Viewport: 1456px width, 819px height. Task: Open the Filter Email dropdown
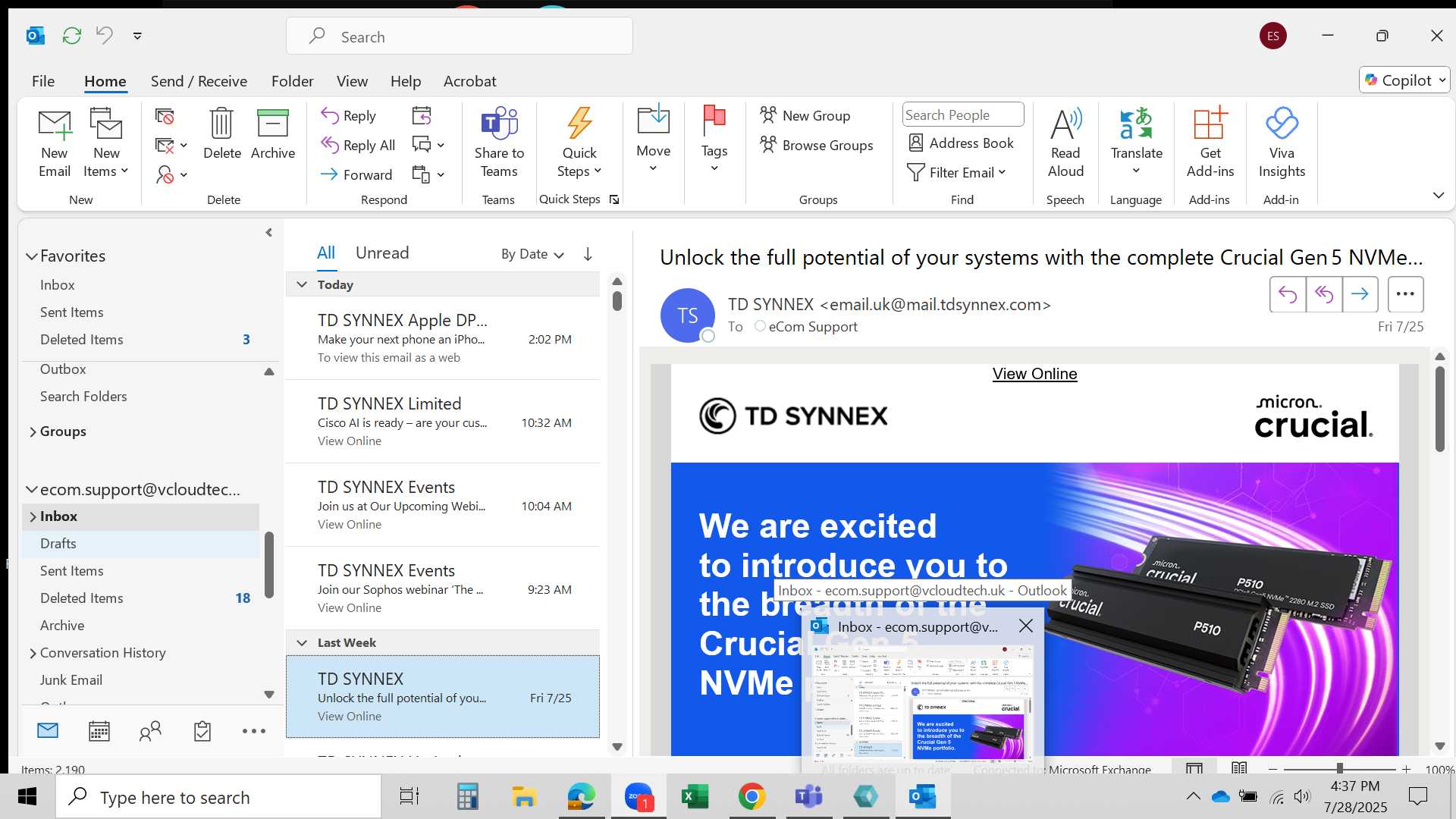[x=957, y=173]
